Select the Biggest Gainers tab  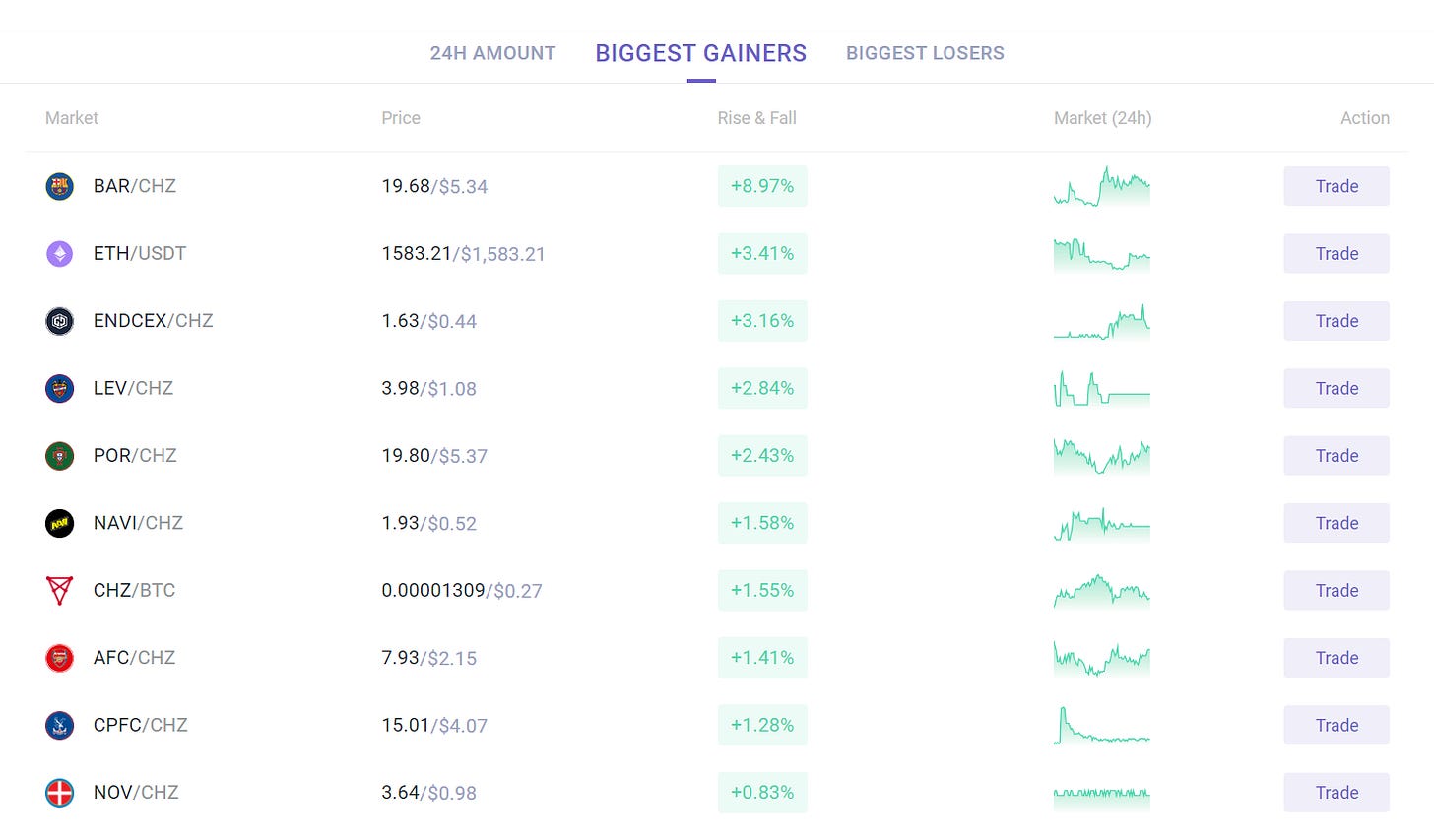(x=701, y=53)
